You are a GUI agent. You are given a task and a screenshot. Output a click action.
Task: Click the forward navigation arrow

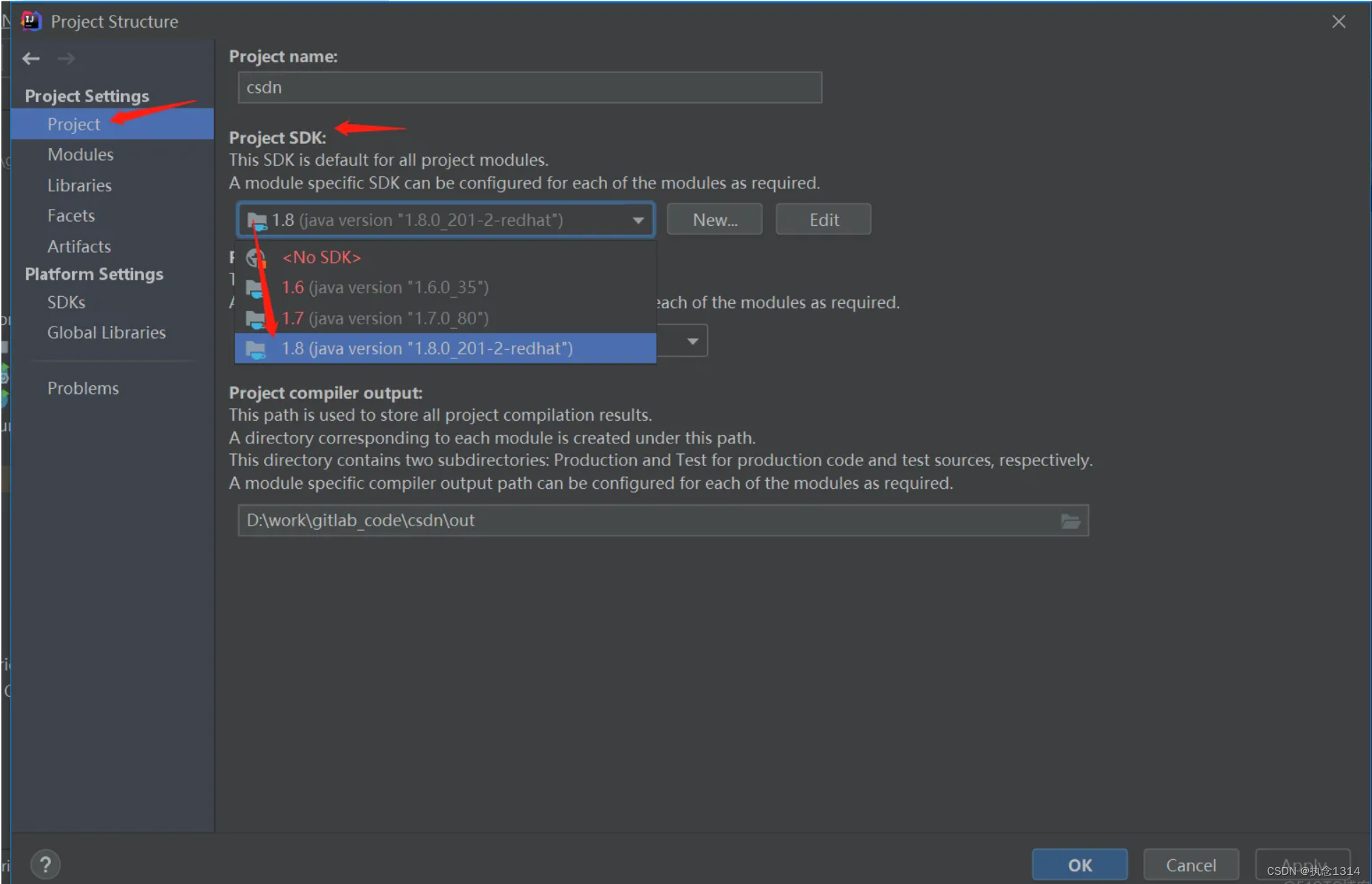[x=67, y=58]
